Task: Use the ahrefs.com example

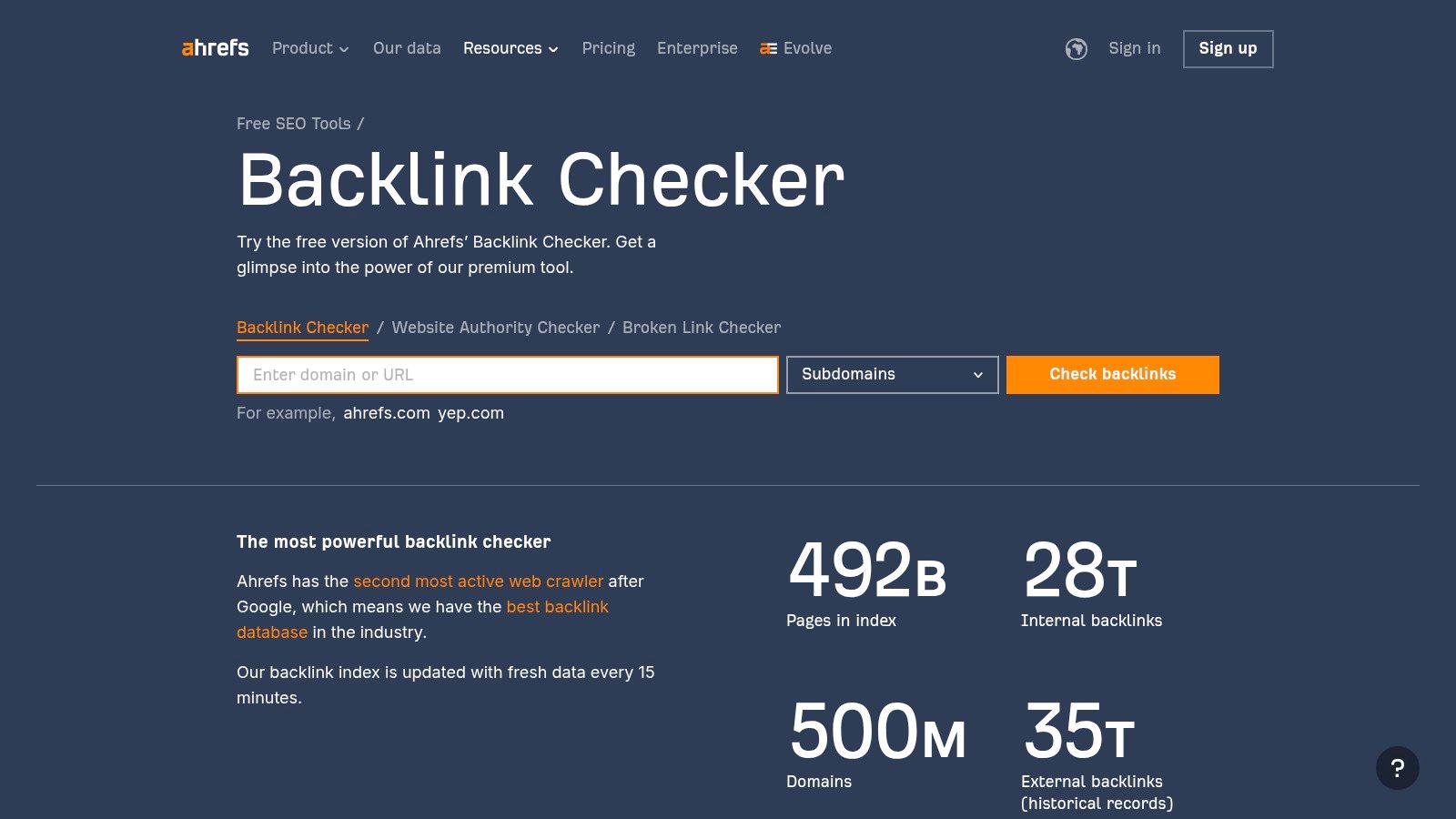Action: tap(386, 413)
